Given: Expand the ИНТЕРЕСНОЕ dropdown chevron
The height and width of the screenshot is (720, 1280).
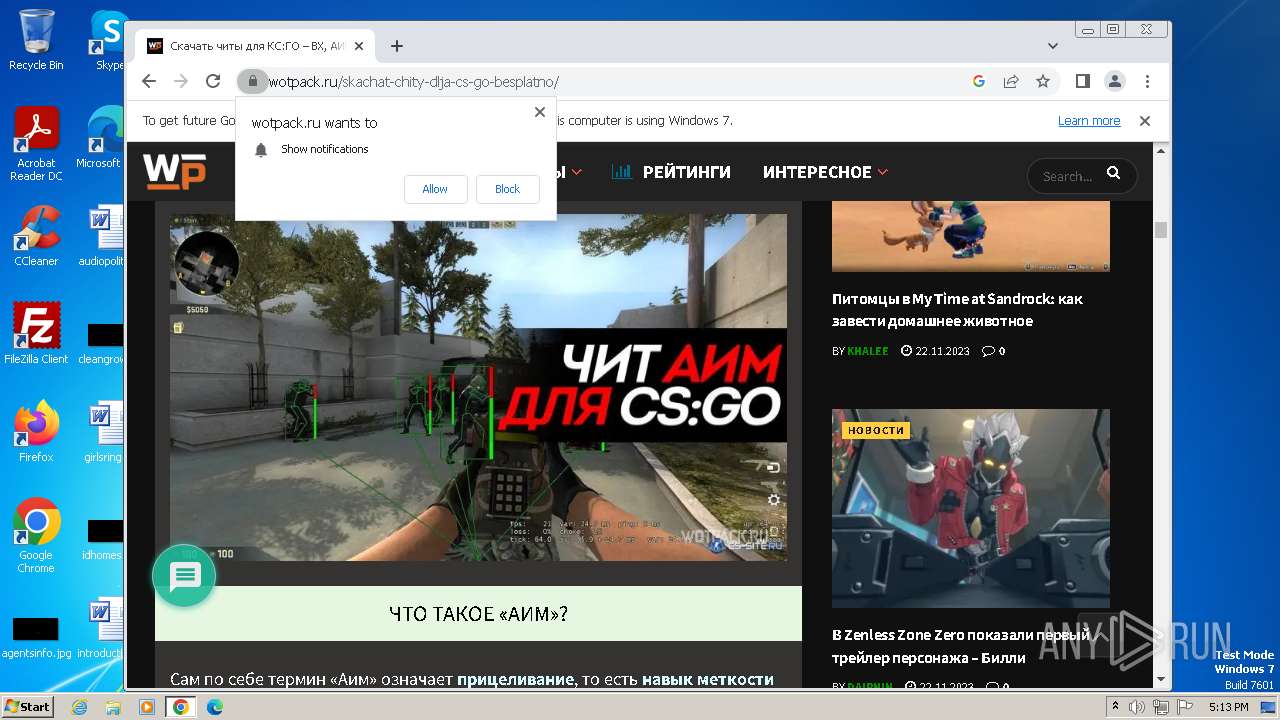Looking at the screenshot, I should pyautogui.click(x=883, y=172).
